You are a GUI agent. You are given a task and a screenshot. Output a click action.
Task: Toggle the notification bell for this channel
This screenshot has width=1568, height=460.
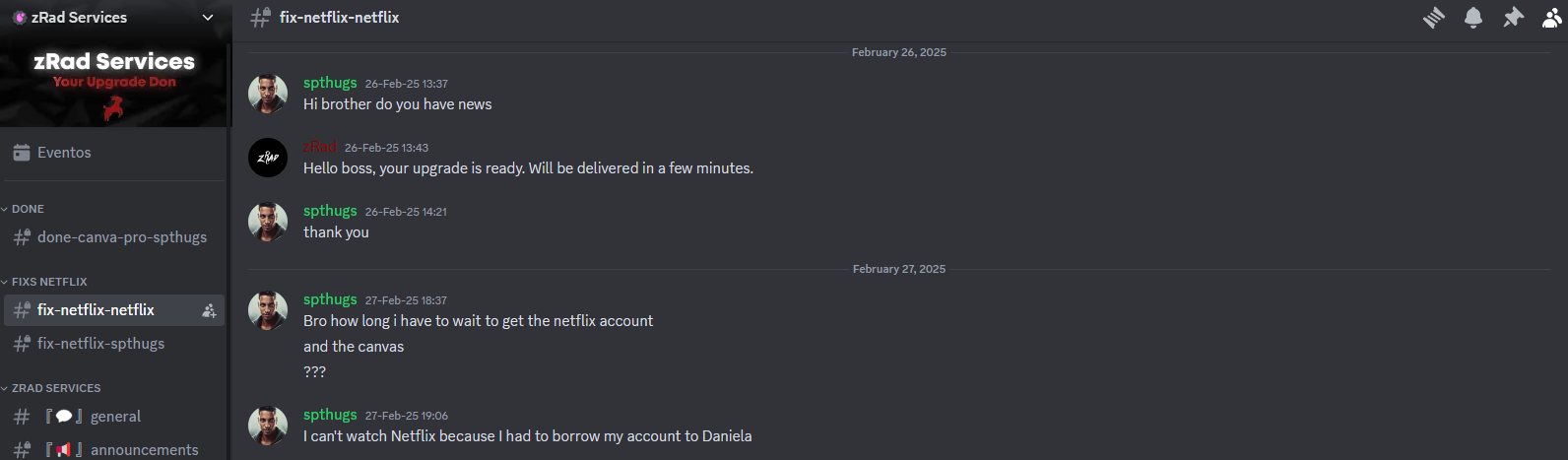(x=1473, y=18)
